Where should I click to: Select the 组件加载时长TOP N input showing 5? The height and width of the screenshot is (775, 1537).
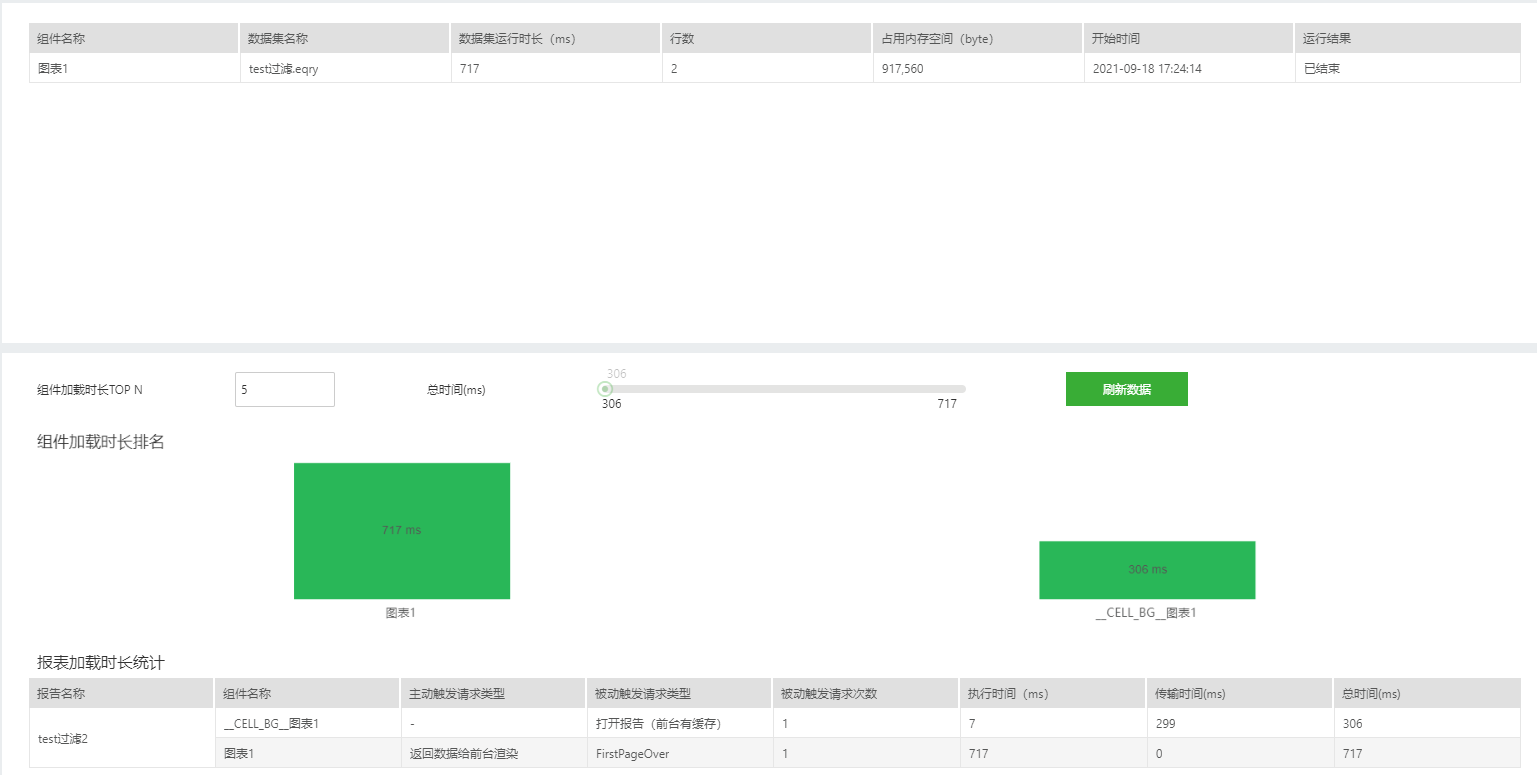pyautogui.click(x=284, y=389)
